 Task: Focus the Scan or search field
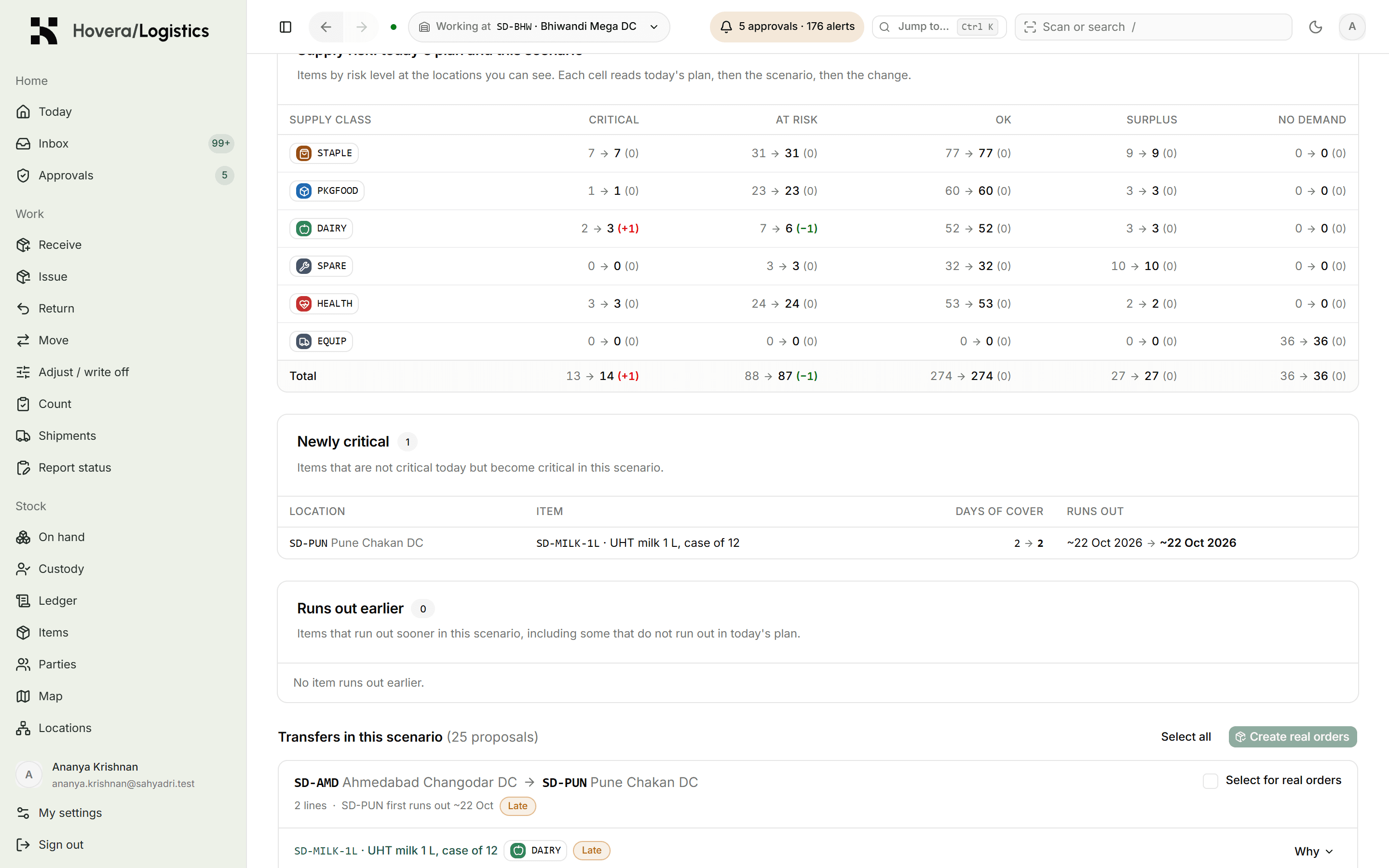(x=1153, y=27)
